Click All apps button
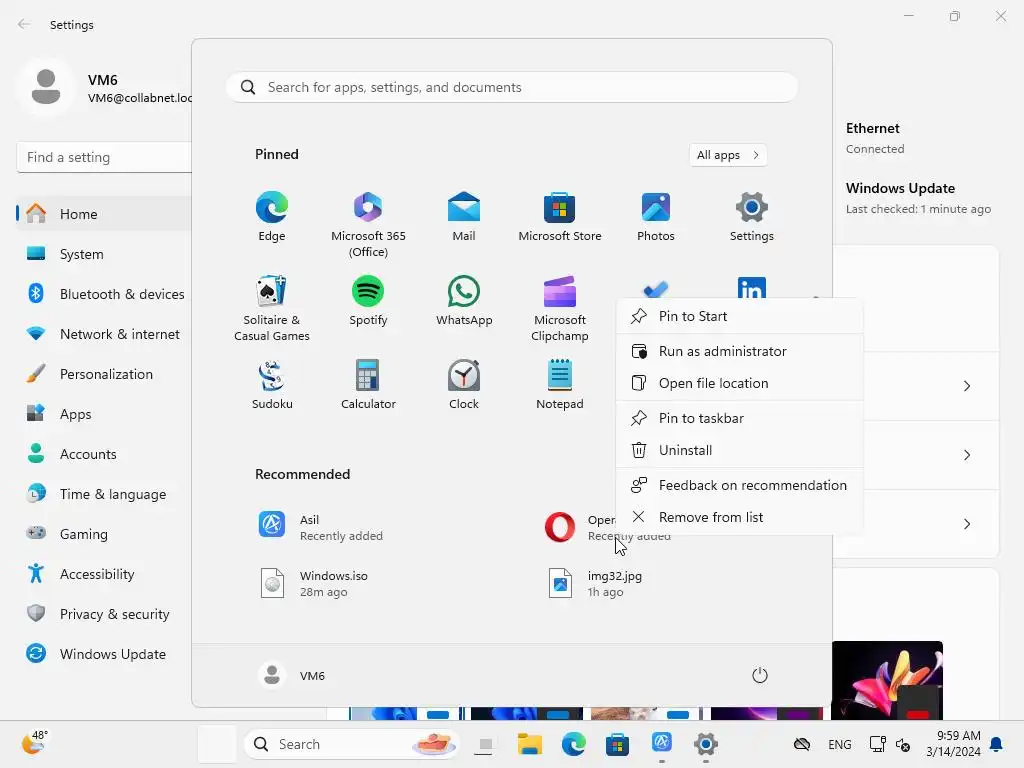The width and height of the screenshot is (1024, 768). [x=728, y=155]
